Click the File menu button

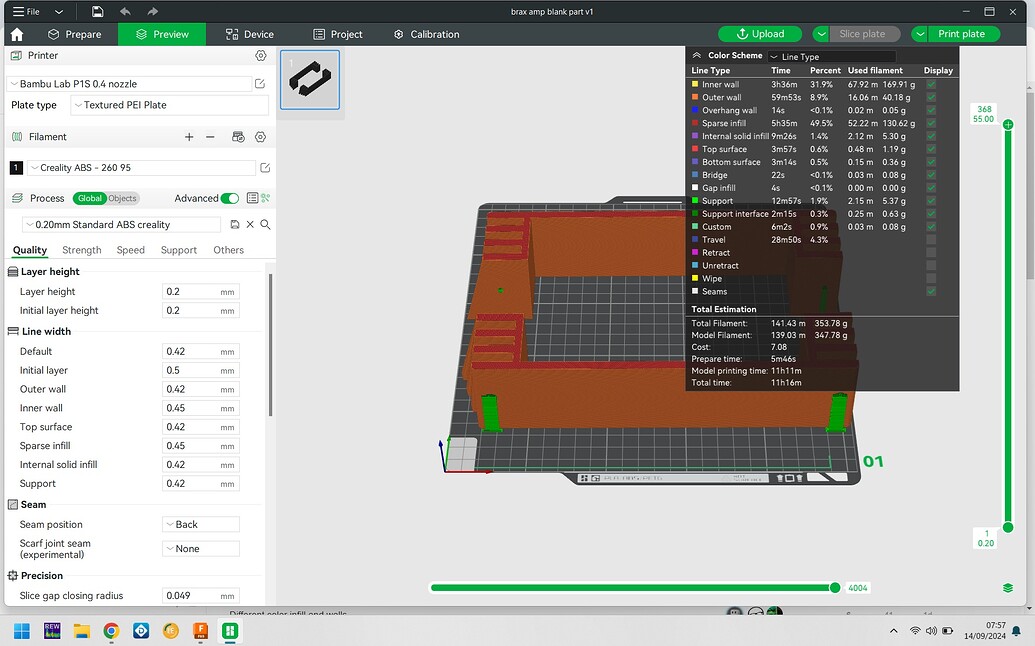(26, 11)
